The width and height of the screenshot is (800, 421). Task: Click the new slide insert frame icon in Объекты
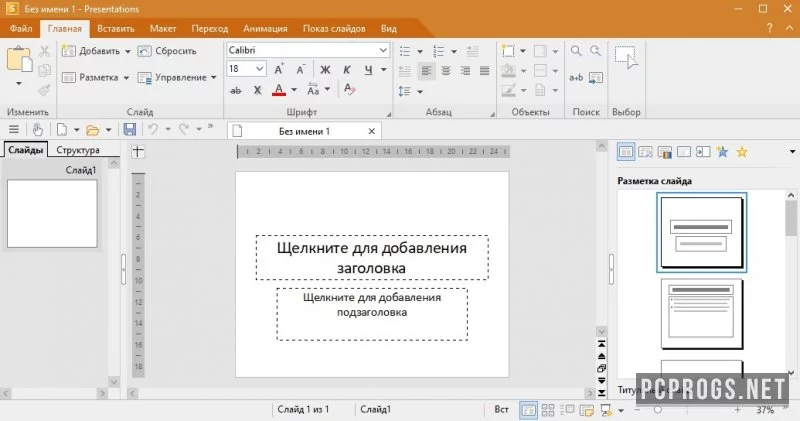click(508, 51)
